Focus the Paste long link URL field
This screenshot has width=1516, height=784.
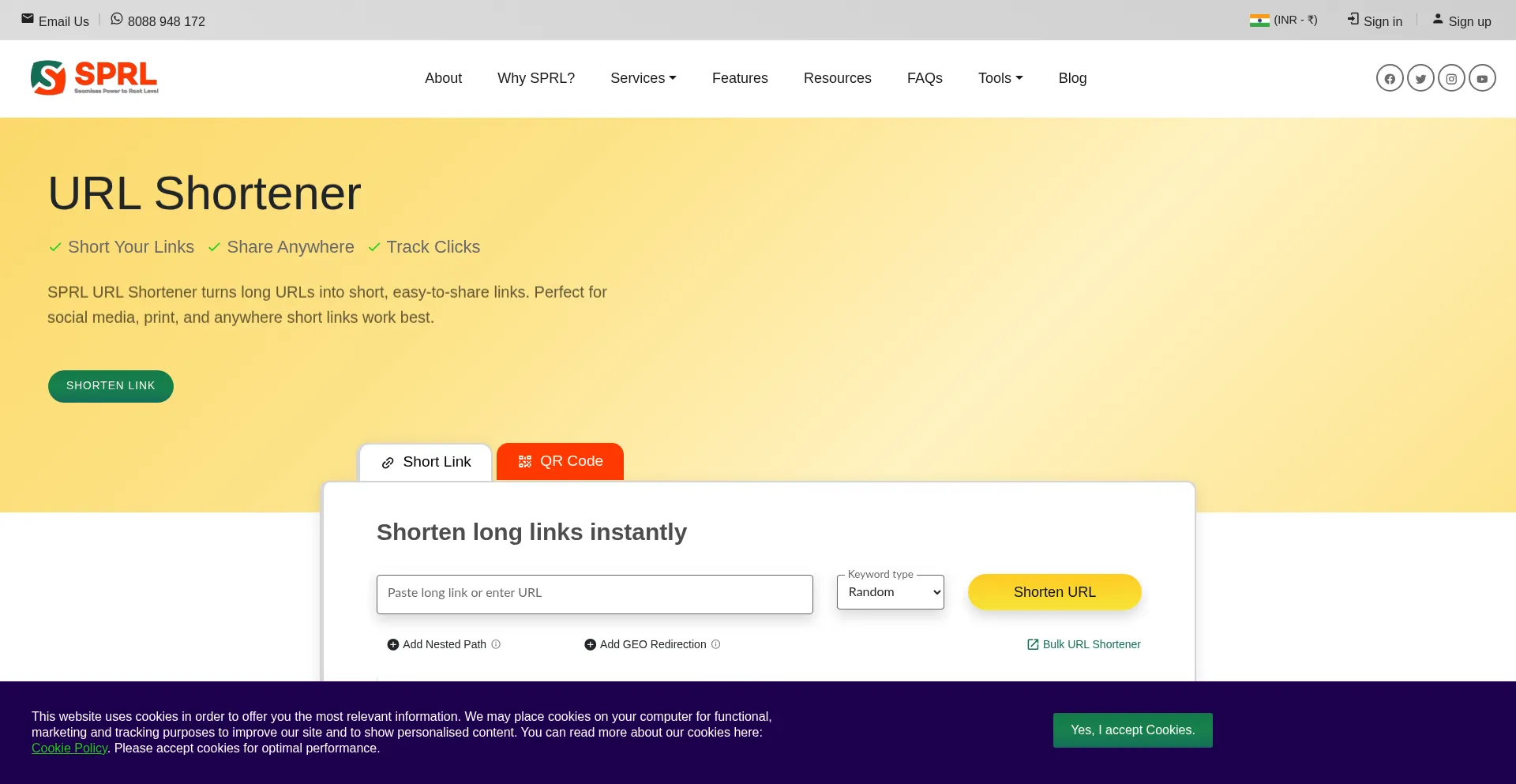click(x=595, y=595)
